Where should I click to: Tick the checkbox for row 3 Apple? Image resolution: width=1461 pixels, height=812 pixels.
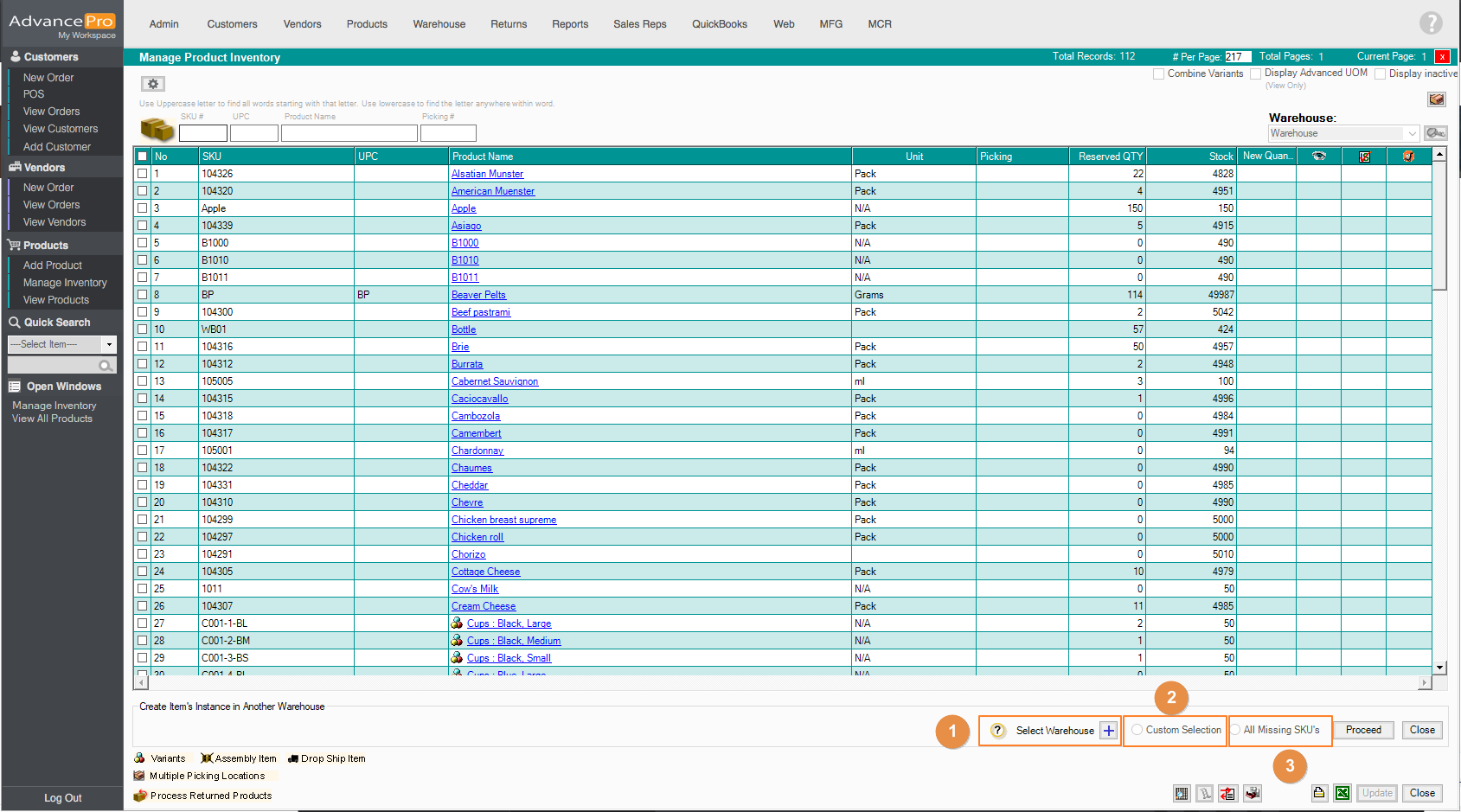point(143,208)
